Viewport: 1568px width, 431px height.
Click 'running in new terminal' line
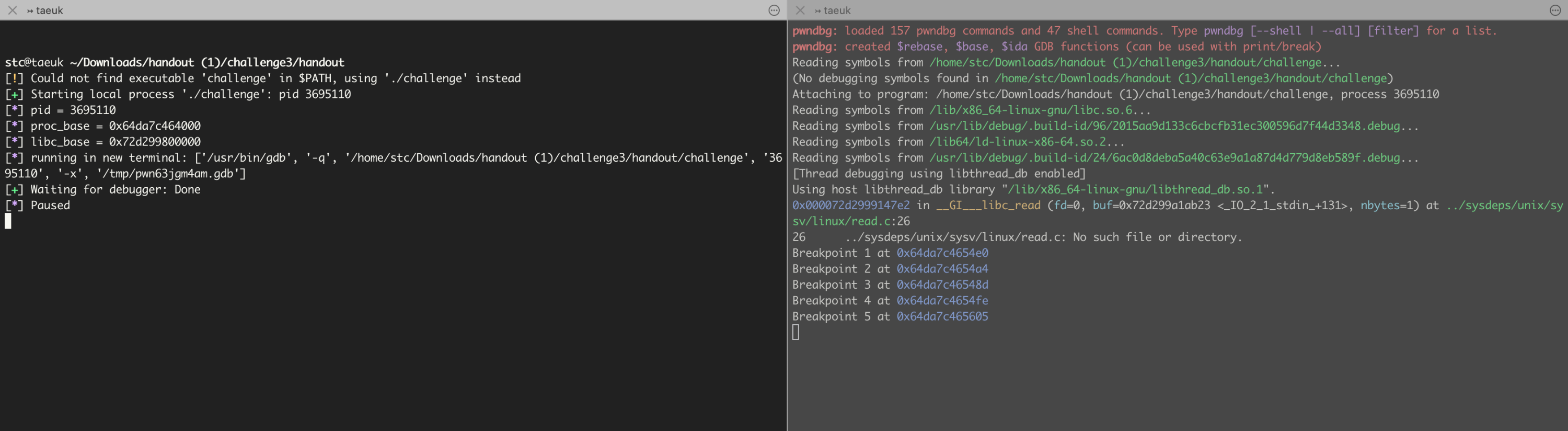[x=393, y=166]
